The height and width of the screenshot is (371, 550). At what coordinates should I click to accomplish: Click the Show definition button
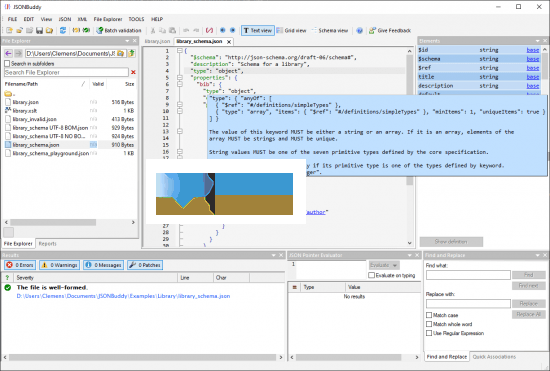point(451,242)
